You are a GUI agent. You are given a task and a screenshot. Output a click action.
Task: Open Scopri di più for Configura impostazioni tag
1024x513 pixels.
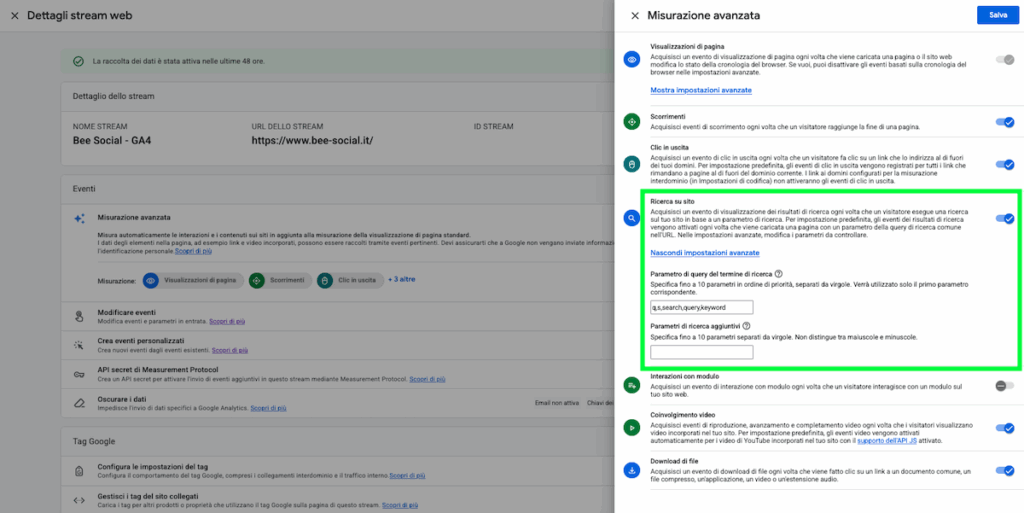[x=408, y=476]
